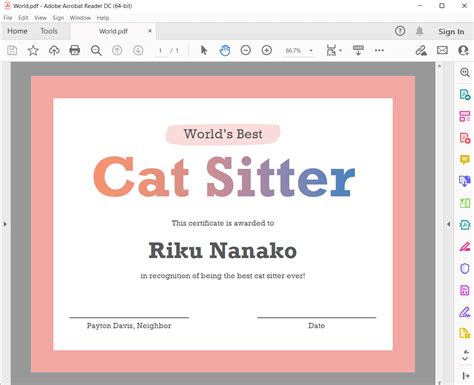This screenshot has width=474, height=385.
Task: Open the fit page options tool
Action: [333, 50]
